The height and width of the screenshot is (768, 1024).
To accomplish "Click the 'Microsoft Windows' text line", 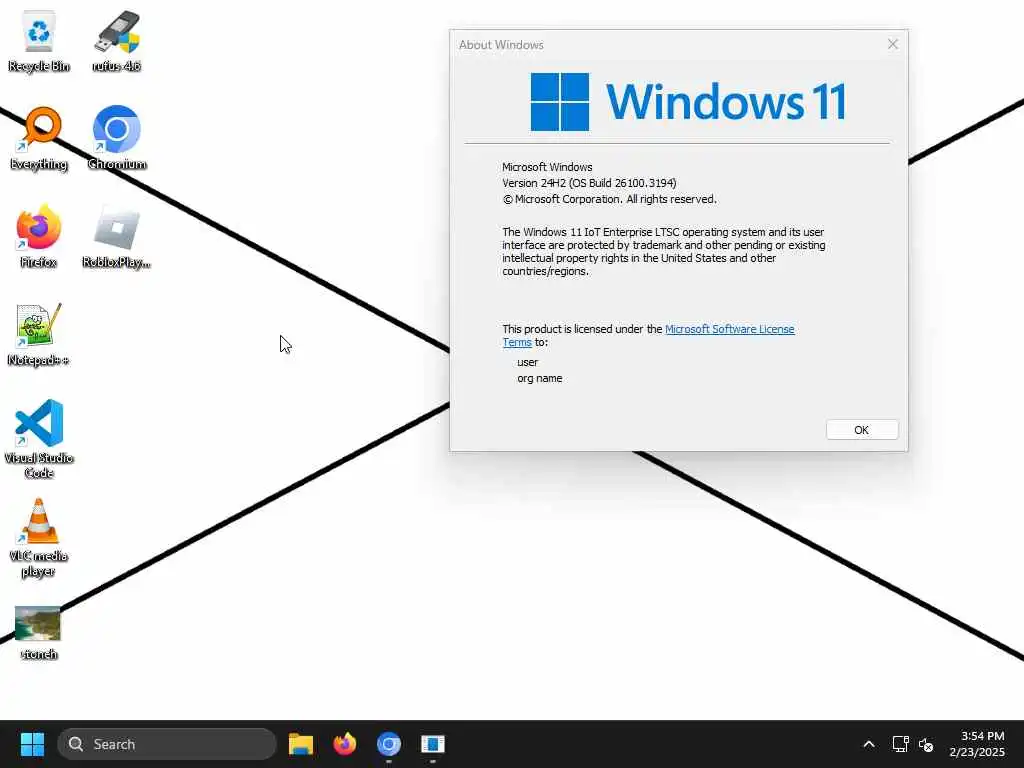I will click(547, 167).
